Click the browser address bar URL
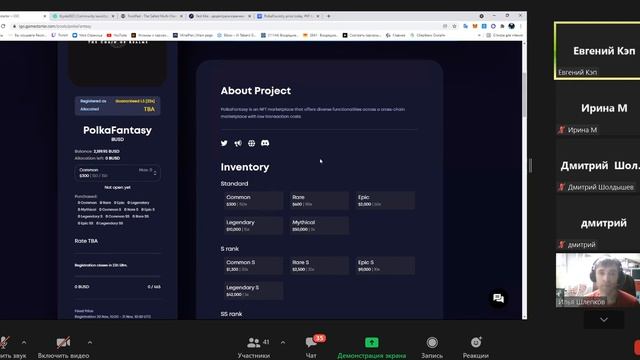640x360 pixels. click(55, 26)
